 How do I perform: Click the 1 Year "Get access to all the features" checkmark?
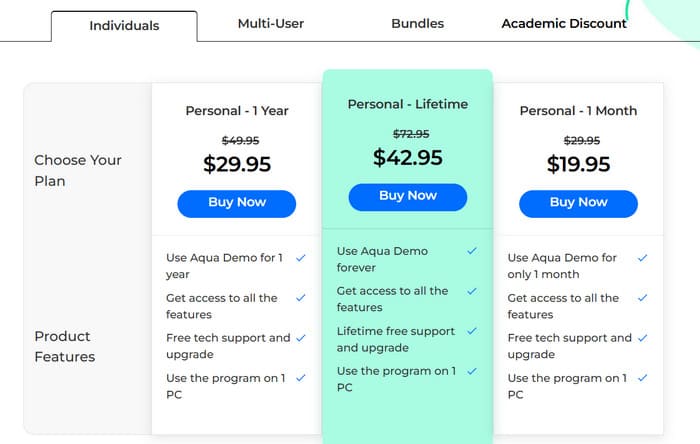pyautogui.click(x=301, y=298)
